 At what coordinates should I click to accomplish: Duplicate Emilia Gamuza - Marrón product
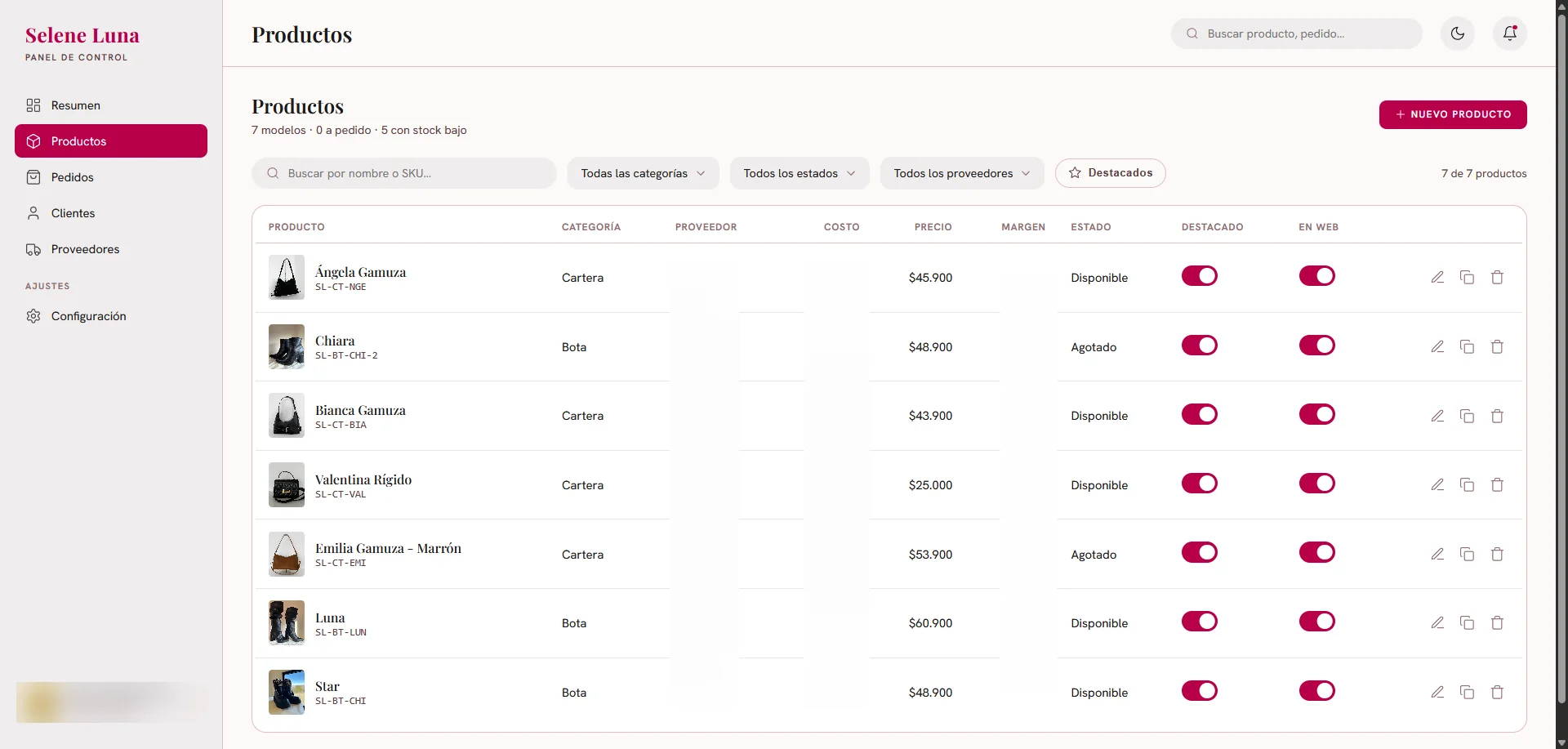[1467, 555]
